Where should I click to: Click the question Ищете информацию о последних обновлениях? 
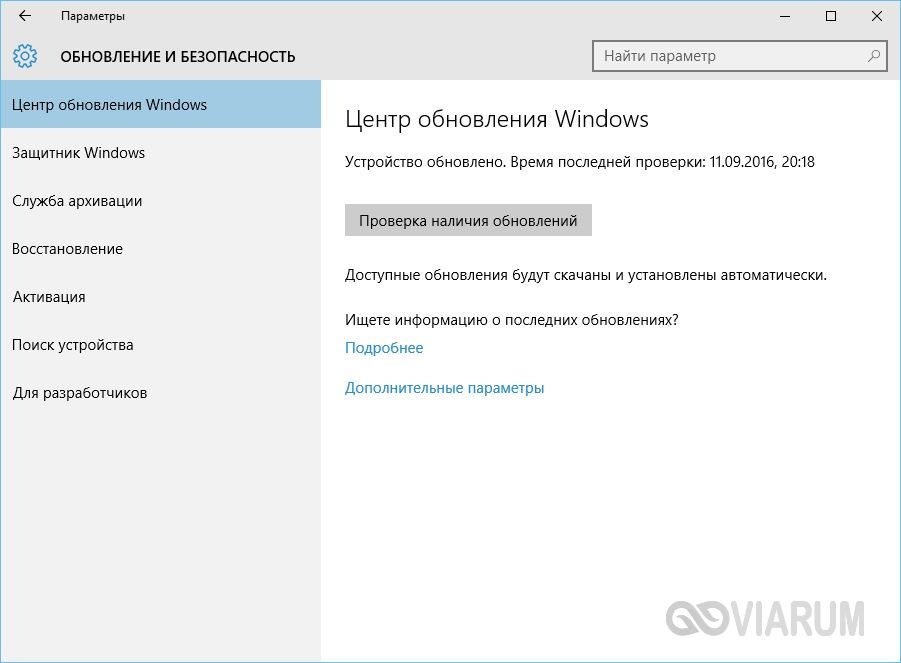click(x=511, y=319)
